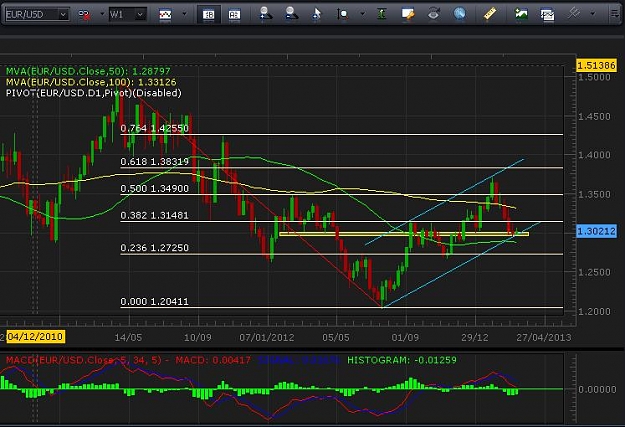
Task: Click the vertical zoom magnifier tool
Action: pyautogui.click(x=342, y=15)
